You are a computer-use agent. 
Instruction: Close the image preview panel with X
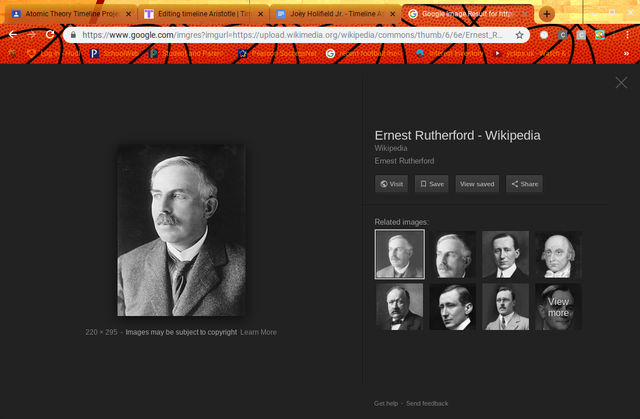point(621,83)
